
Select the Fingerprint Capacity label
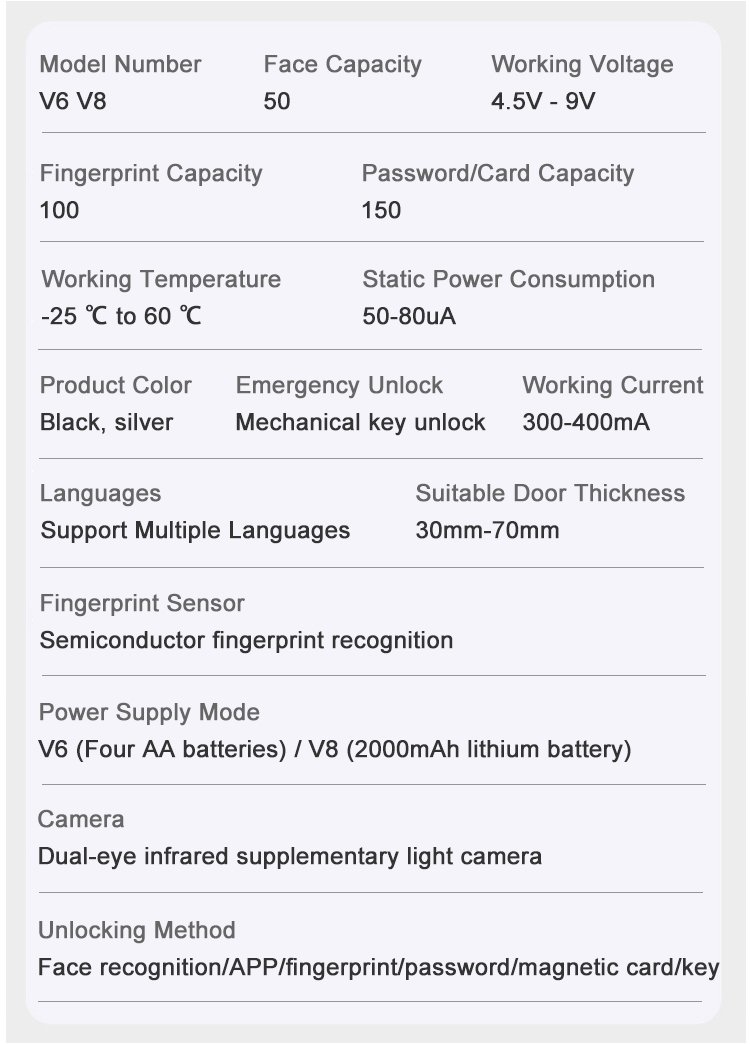[x=151, y=174]
